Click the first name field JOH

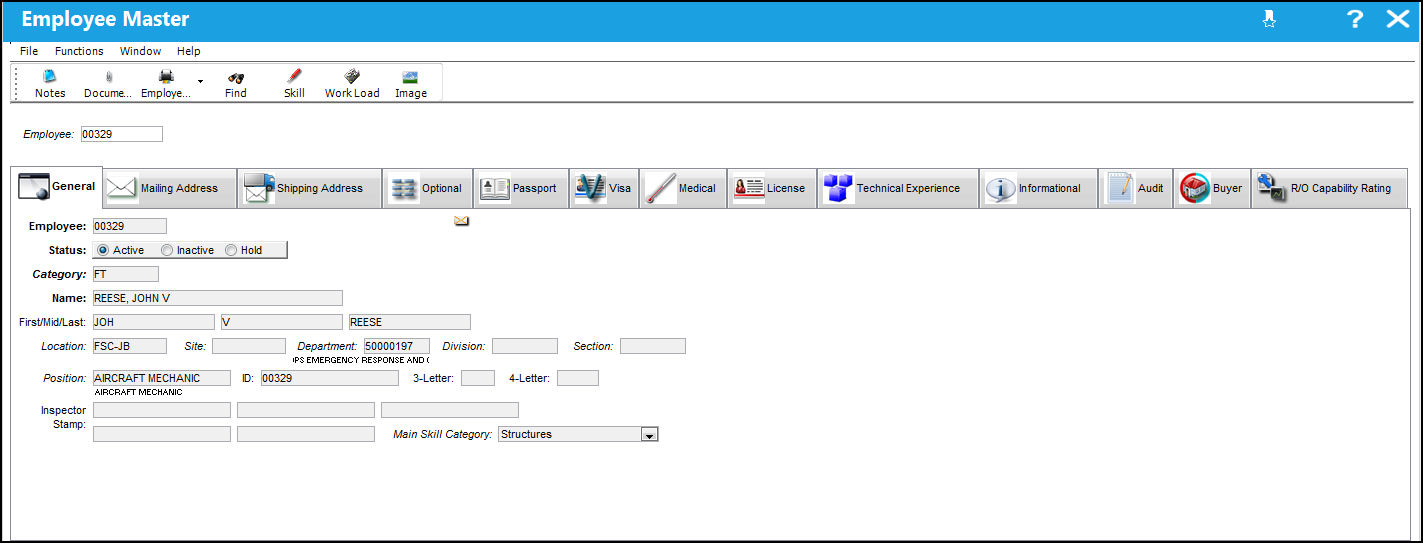point(153,322)
